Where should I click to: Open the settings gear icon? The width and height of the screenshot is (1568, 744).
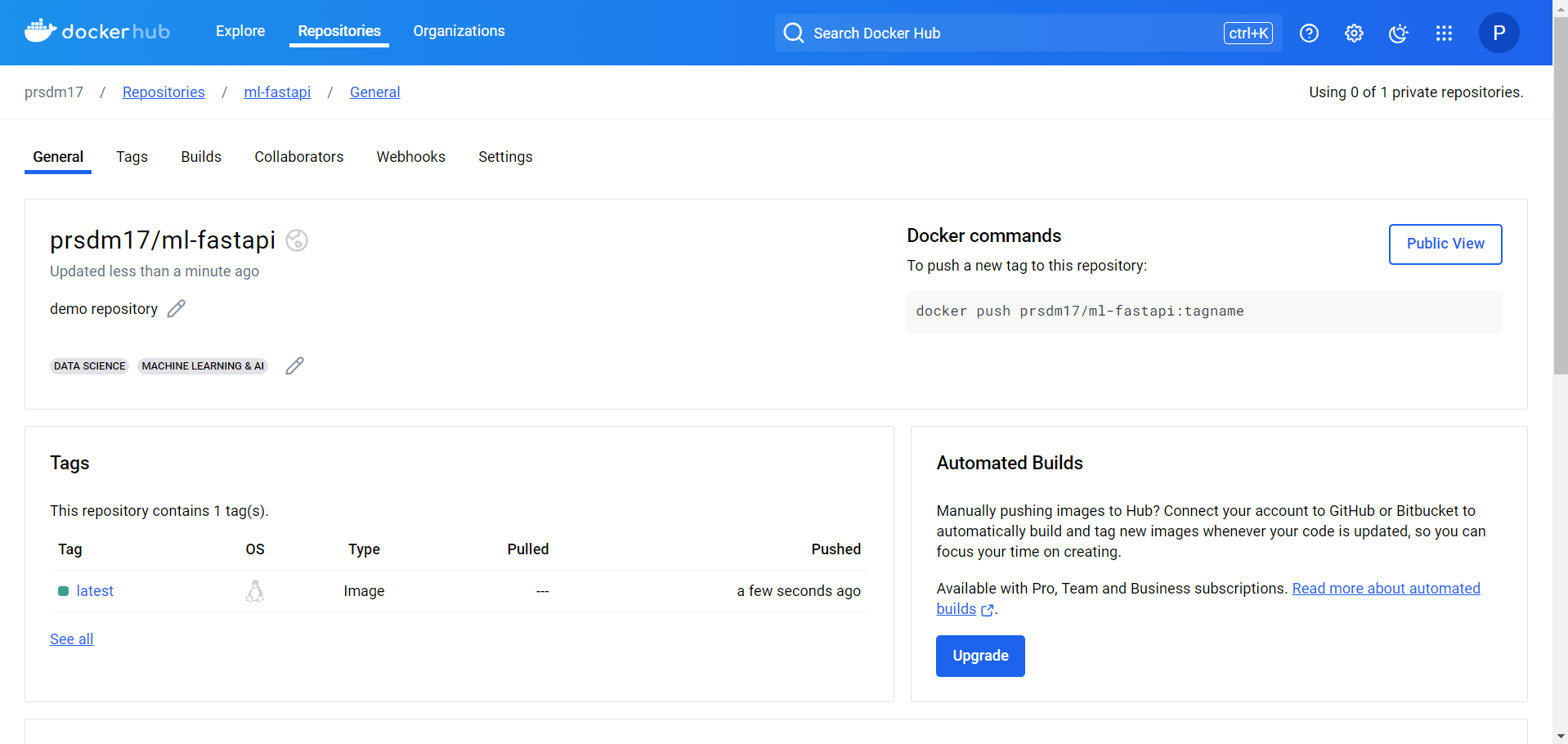1354,33
